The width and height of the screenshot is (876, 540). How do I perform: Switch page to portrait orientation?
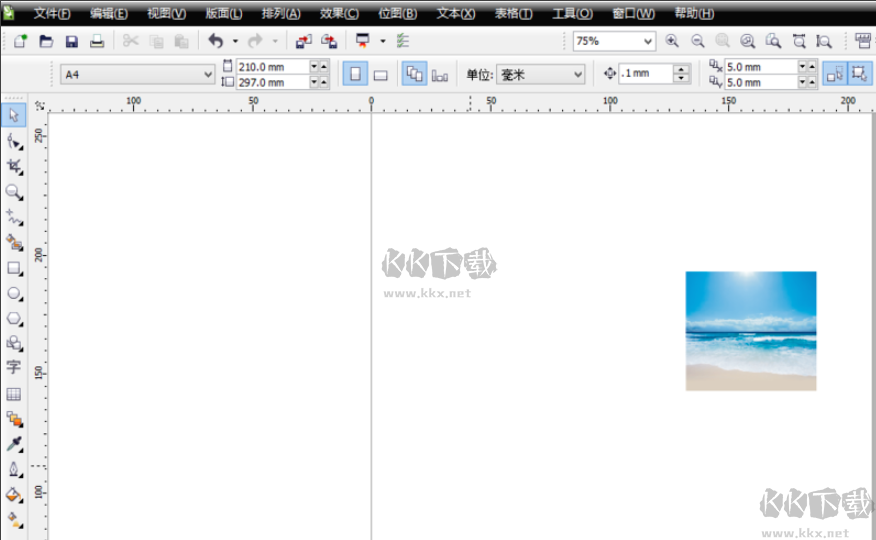click(x=354, y=74)
